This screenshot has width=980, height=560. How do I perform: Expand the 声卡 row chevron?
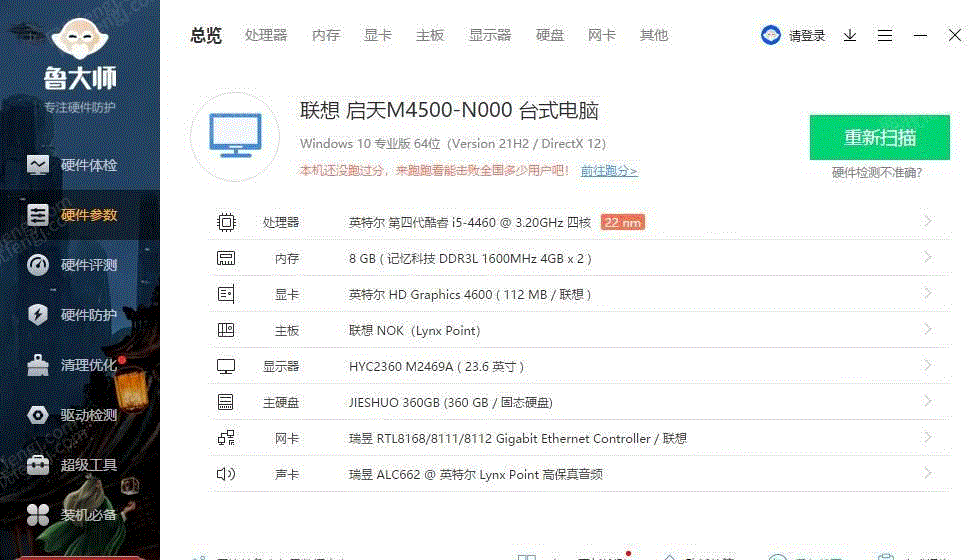pos(928,473)
